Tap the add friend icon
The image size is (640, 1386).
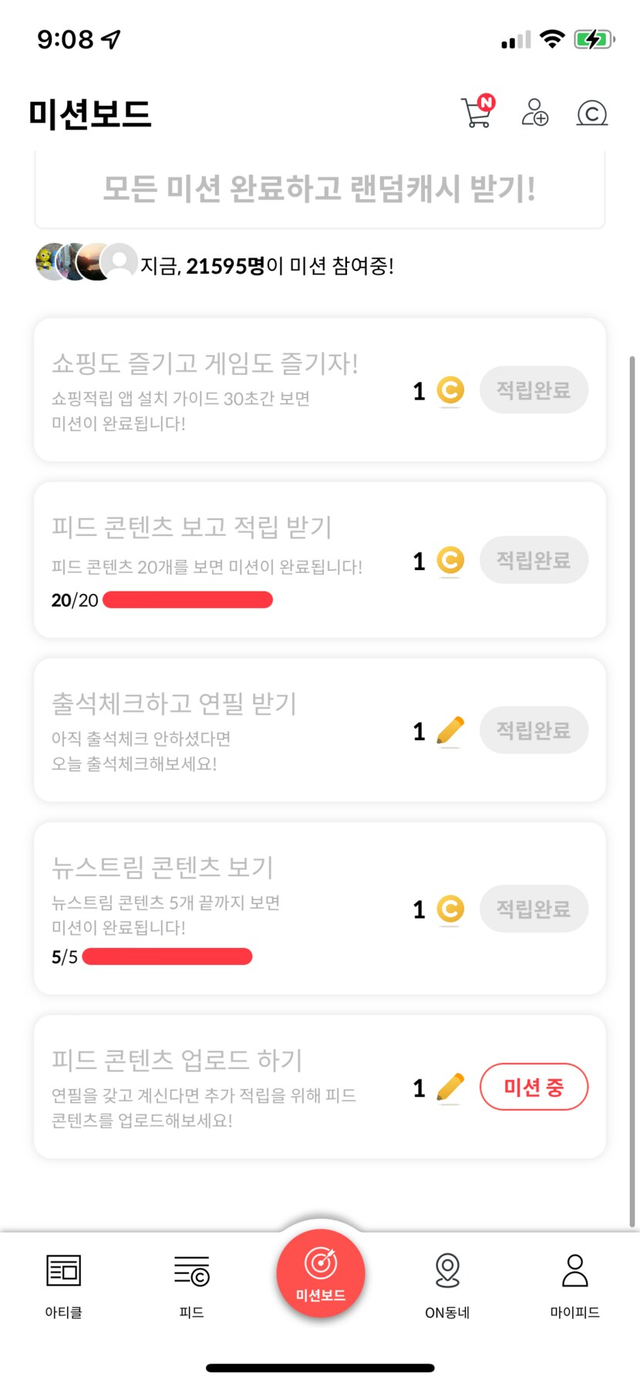click(x=535, y=112)
